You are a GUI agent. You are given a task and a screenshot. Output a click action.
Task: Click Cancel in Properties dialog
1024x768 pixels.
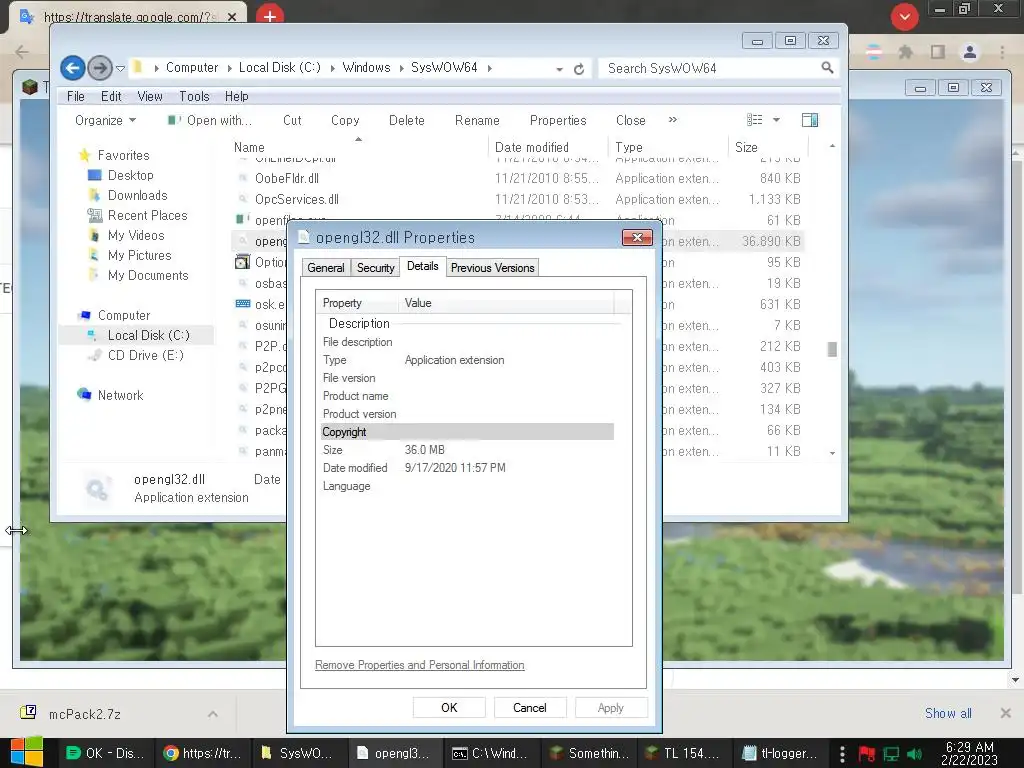click(530, 708)
